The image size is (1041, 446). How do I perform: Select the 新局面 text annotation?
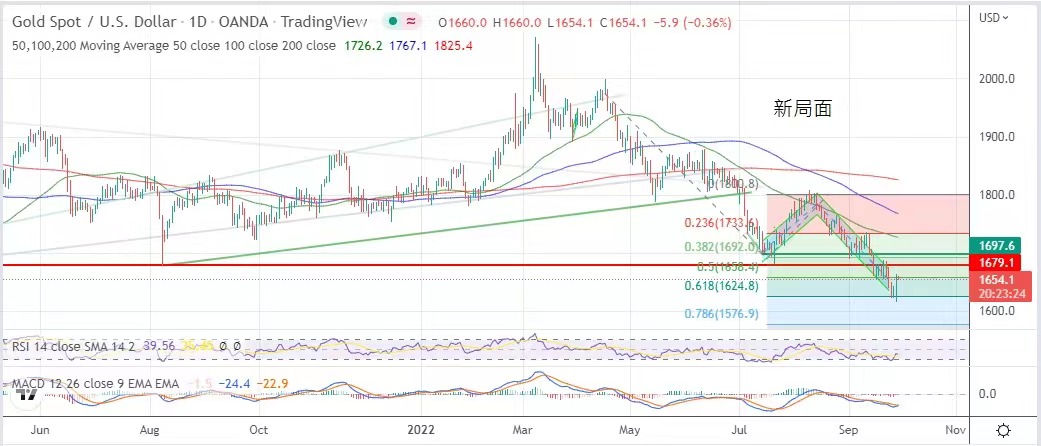point(803,110)
